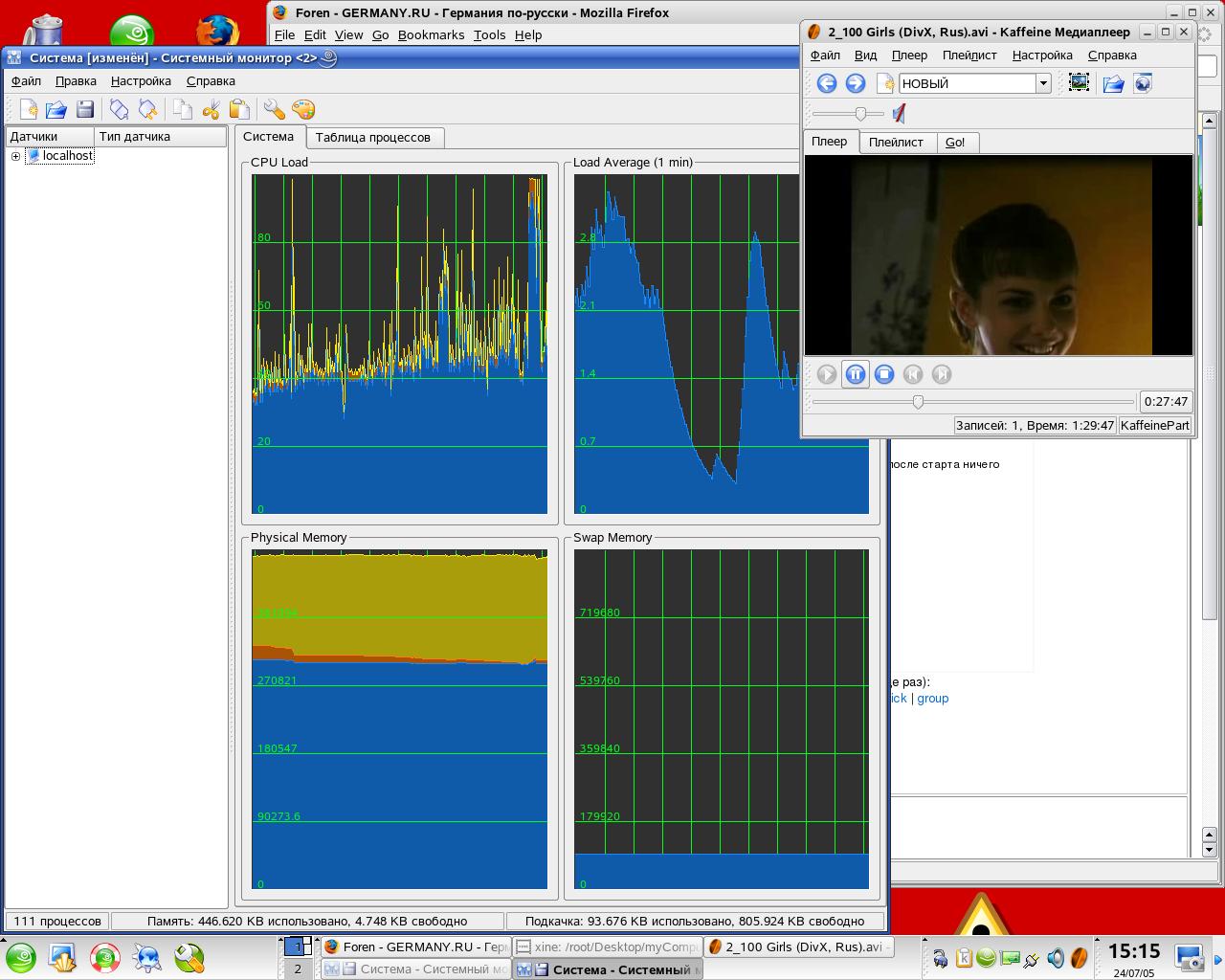Switch to the Плейлист tab in Kaffeine
This screenshot has height=980, width=1225.
click(x=896, y=143)
